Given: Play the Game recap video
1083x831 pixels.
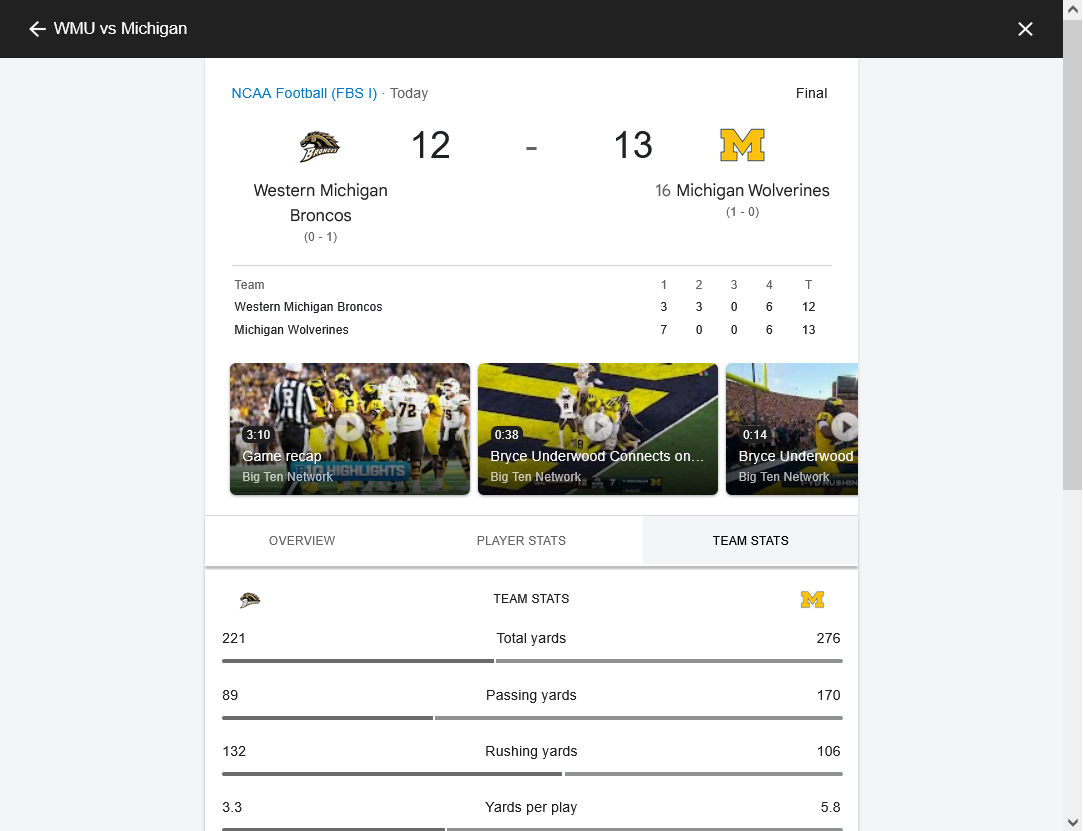Looking at the screenshot, I should [x=349, y=428].
